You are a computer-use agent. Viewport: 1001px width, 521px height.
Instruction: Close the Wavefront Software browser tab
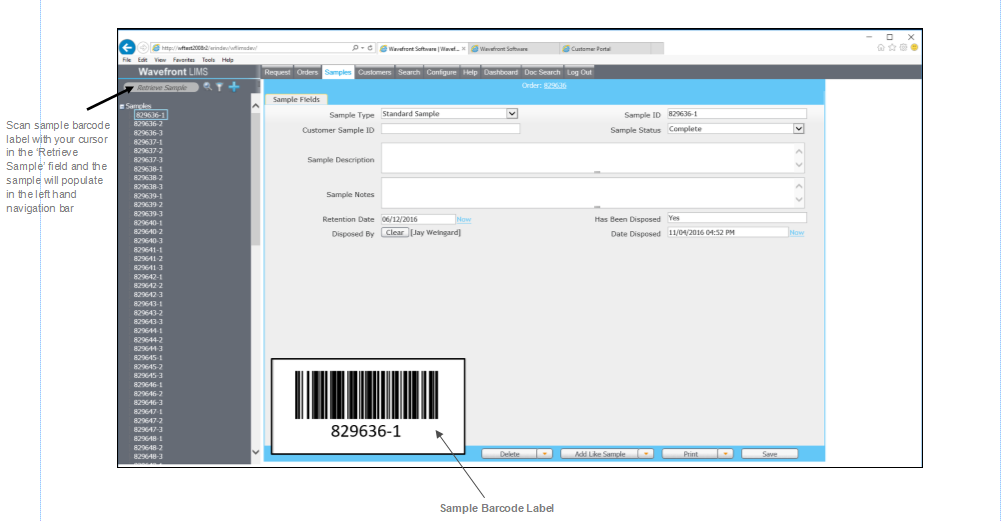click(463, 49)
